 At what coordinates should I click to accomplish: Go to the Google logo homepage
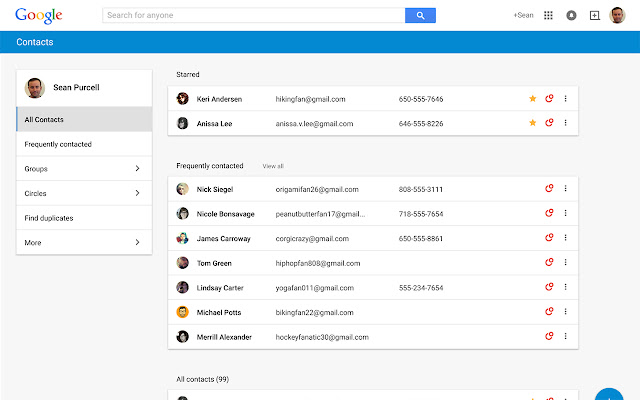[x=39, y=16]
